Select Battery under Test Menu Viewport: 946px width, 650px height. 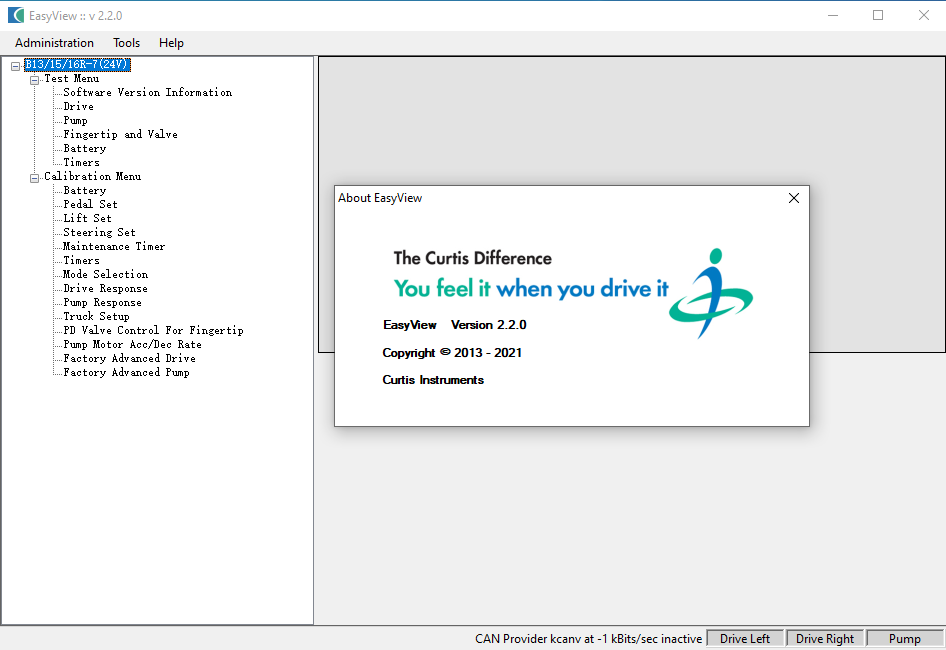(x=84, y=148)
